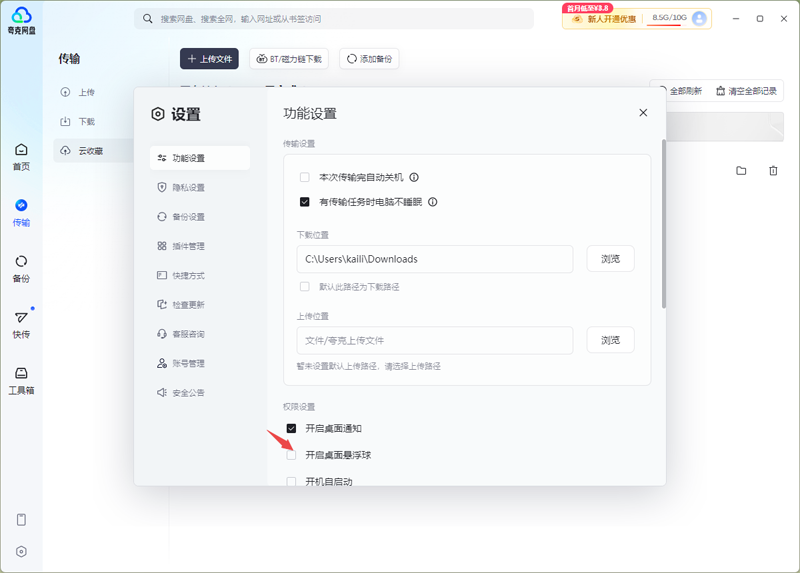Image resolution: width=800 pixels, height=573 pixels.
Task: Select 插件管理 in settings menu
Action: pyautogui.click(x=188, y=246)
